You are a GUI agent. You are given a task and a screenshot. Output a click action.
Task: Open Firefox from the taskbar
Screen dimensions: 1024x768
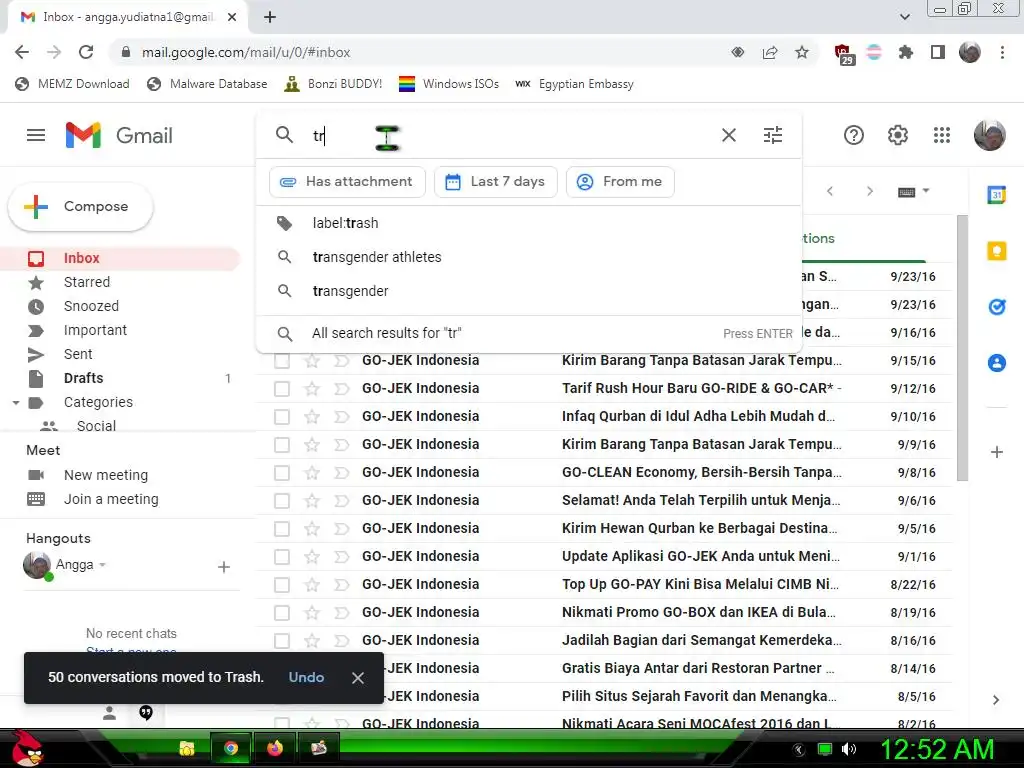click(x=275, y=748)
